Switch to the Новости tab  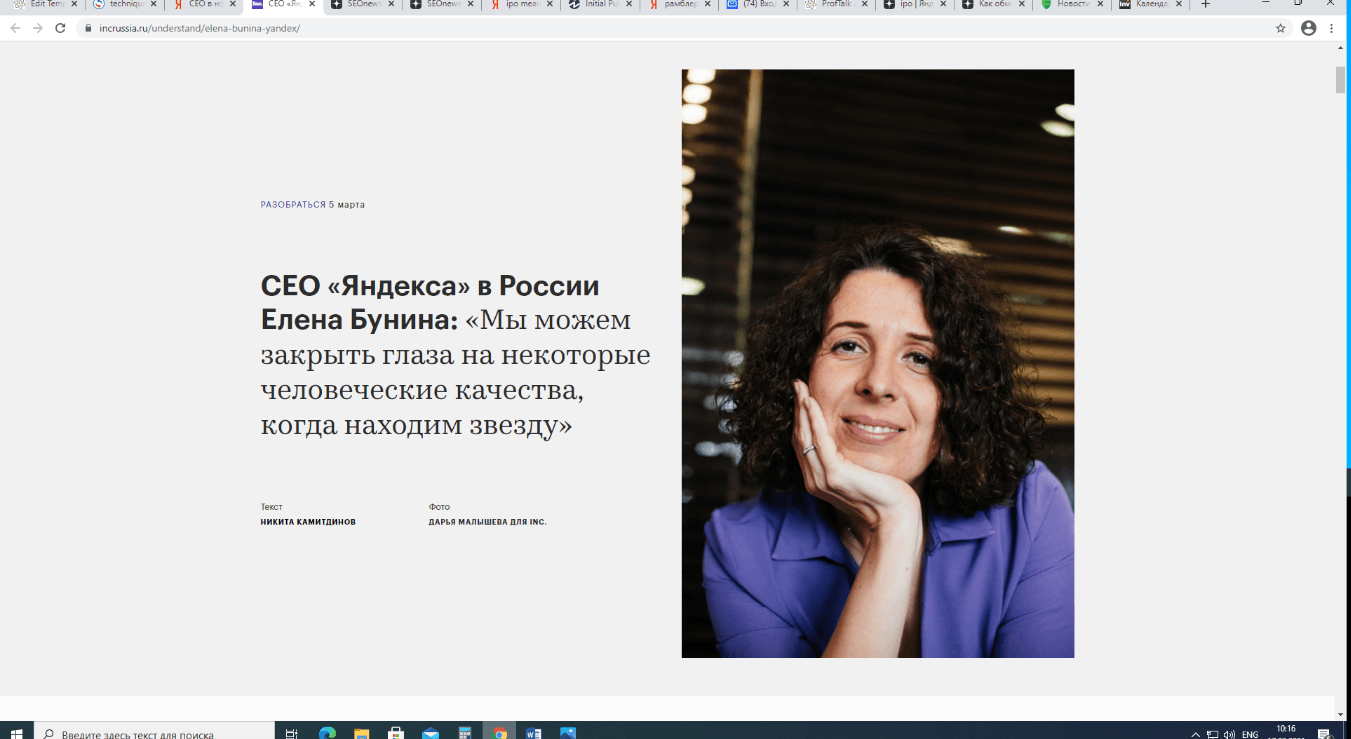click(1071, 5)
